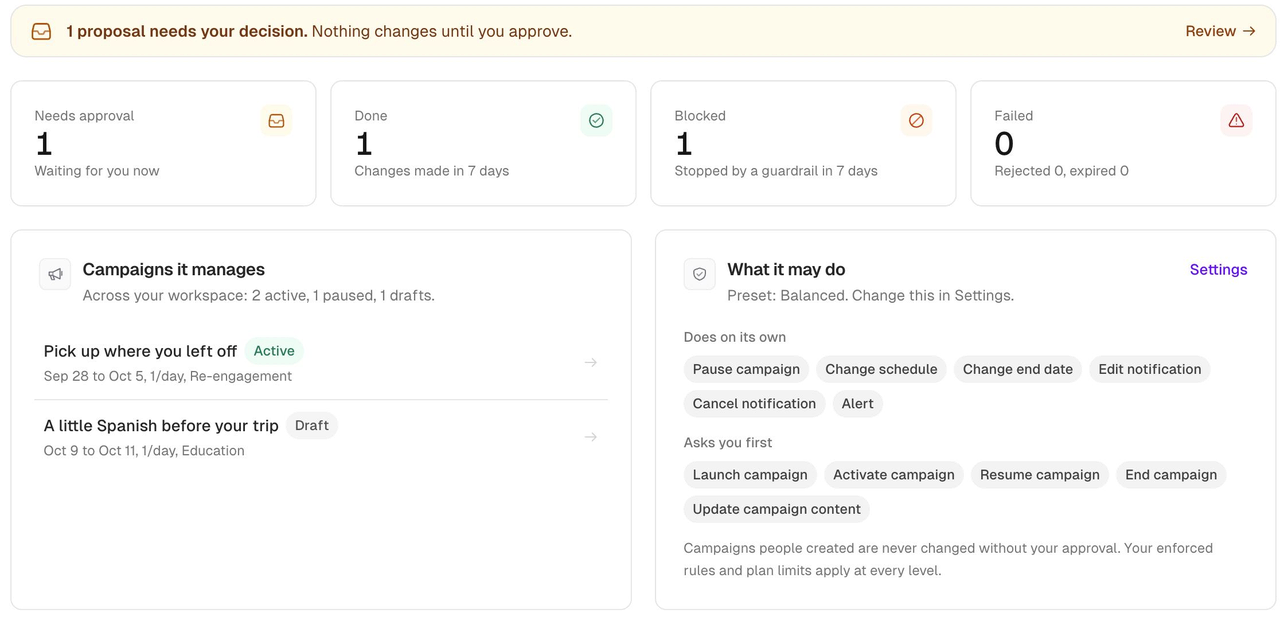Image resolution: width=1280 pixels, height=617 pixels.
Task: Click the megaphone icon beside Campaigns it manages
Action: [55, 274]
